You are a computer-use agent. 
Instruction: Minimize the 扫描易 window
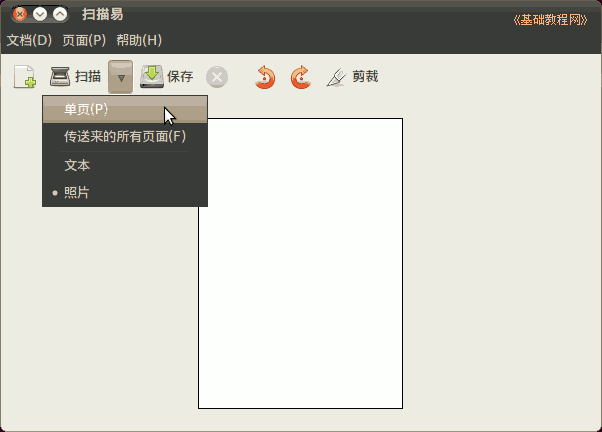pos(40,15)
